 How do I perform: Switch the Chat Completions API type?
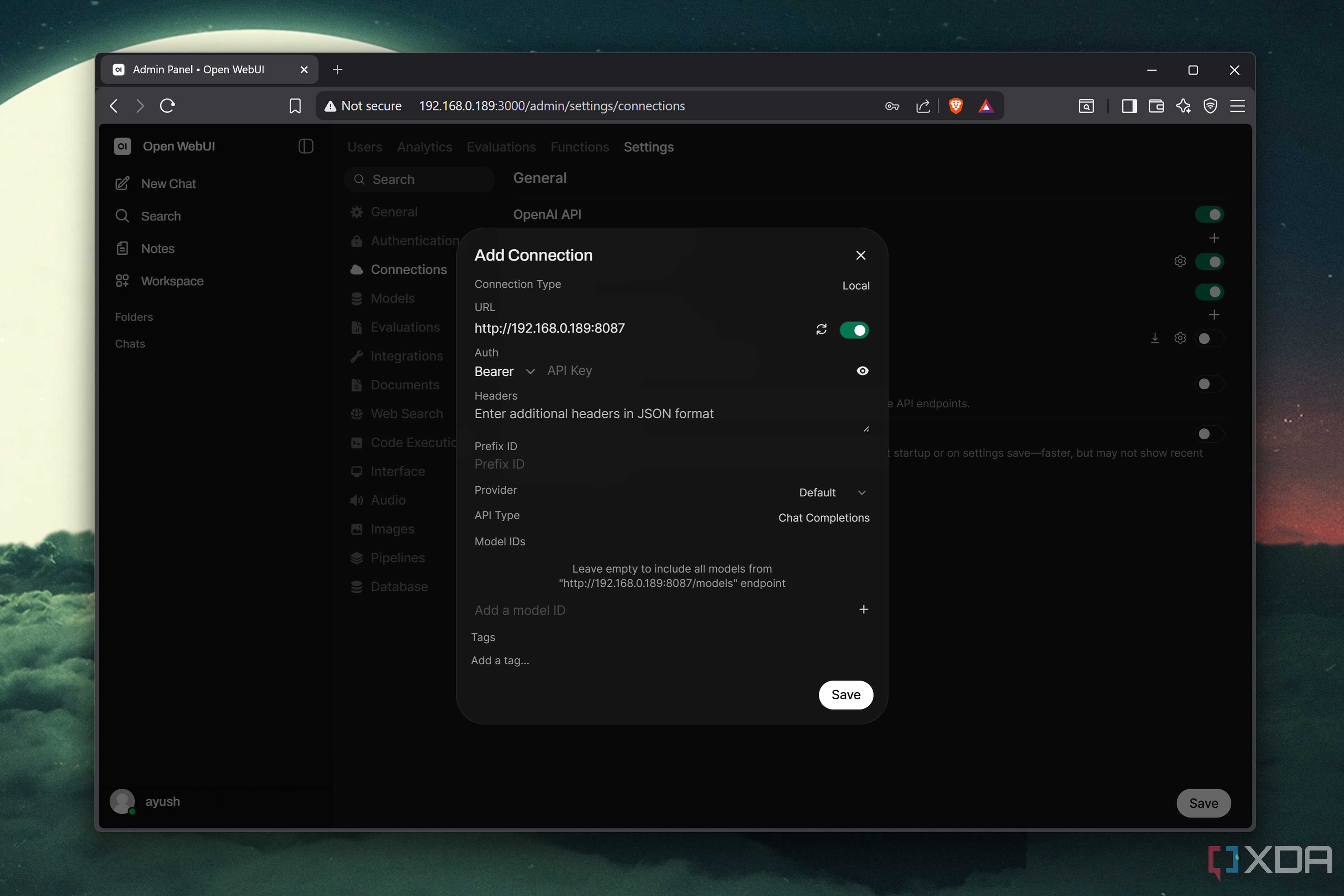(x=824, y=518)
